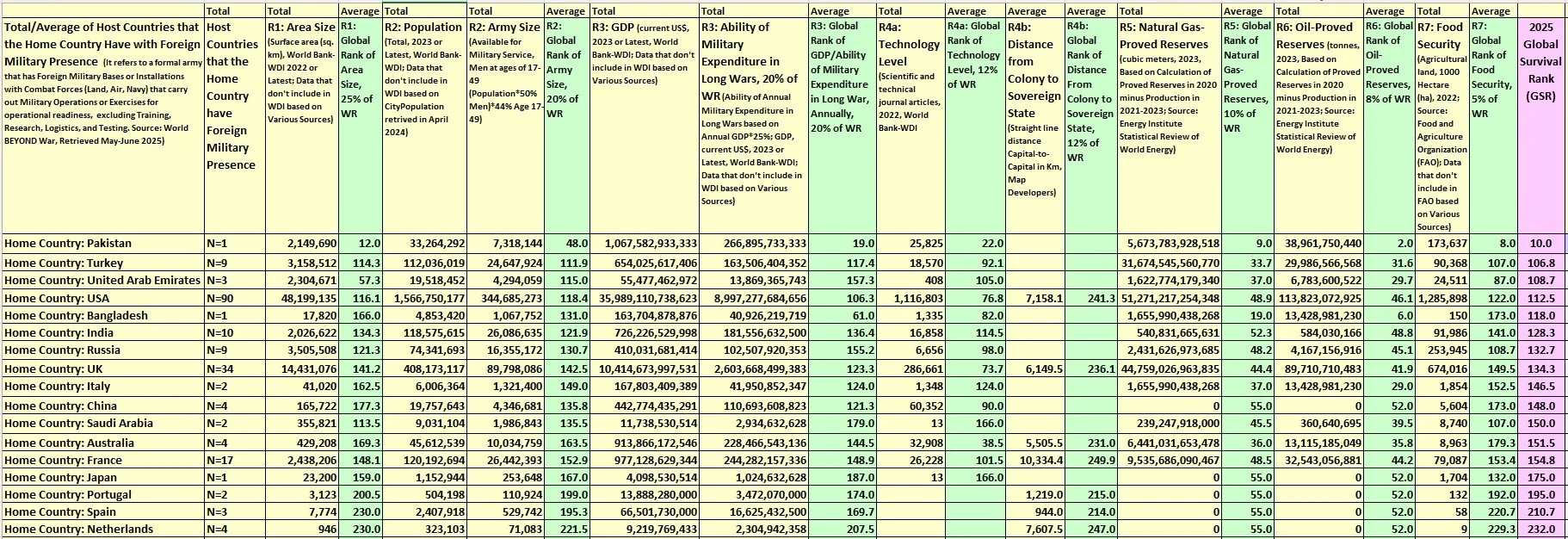Click the 'Home Country: Spain' cell
1568x539 pixels.
[102, 511]
